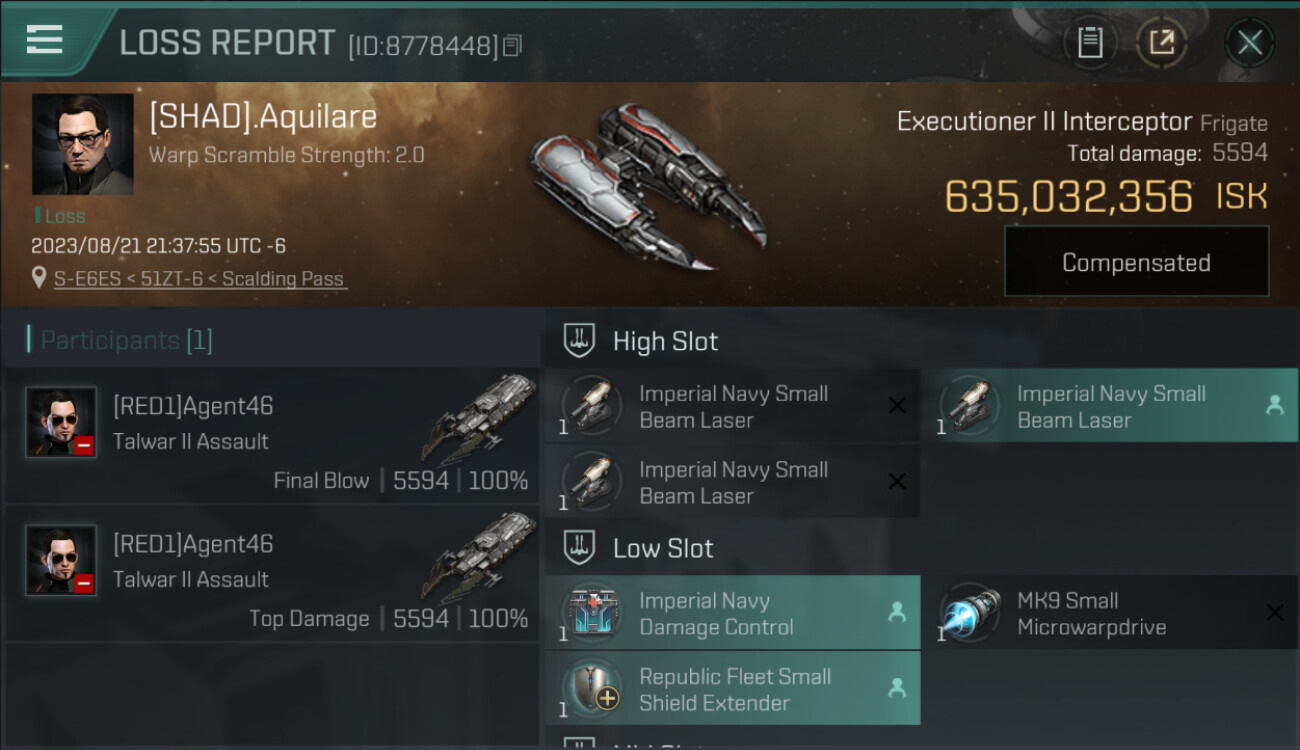Open the Final Blow Agent46 portrait
Image resolution: width=1300 pixels, height=750 pixels.
coord(61,422)
